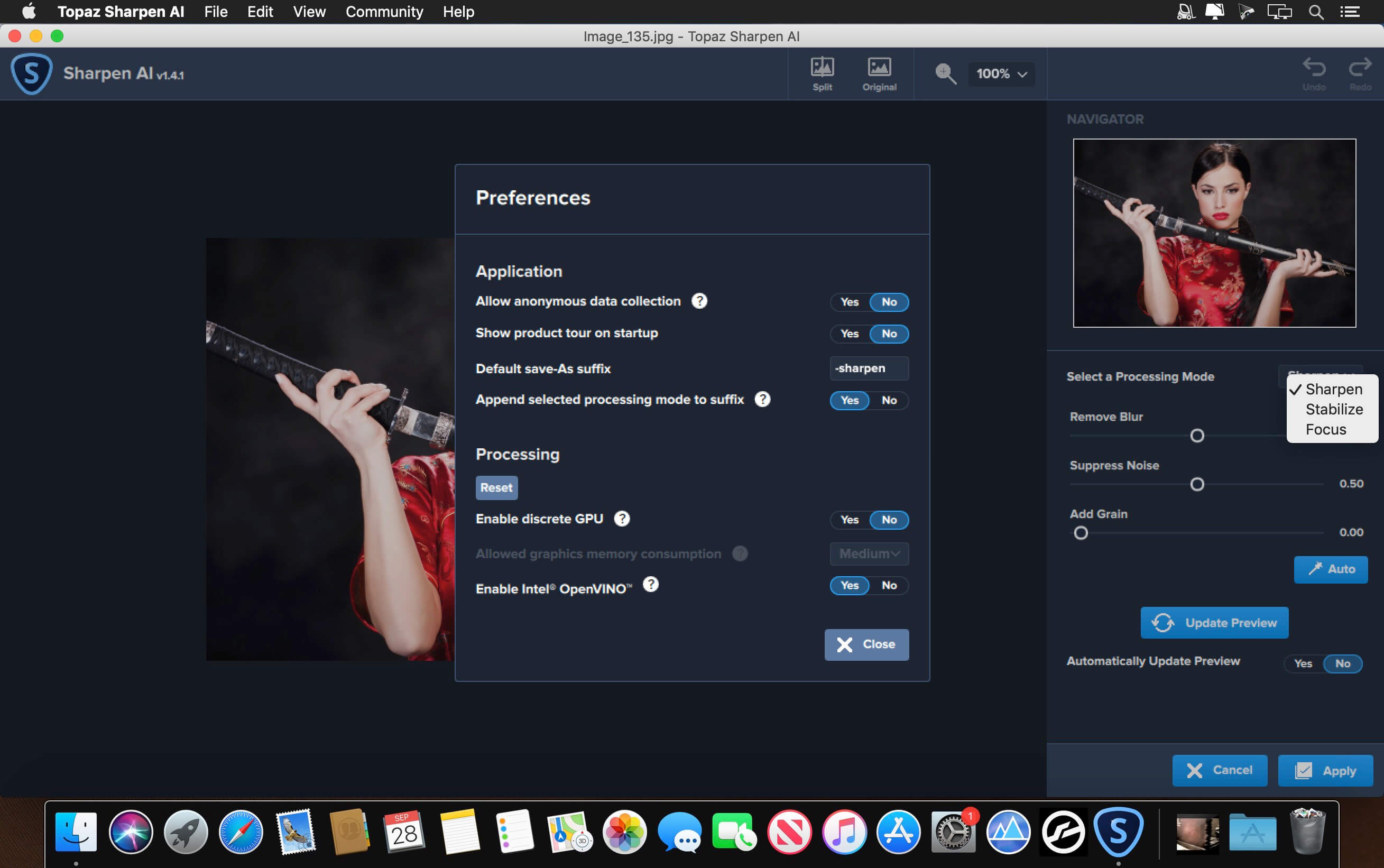Open help for Enable discrete GPU
The image size is (1384, 868).
622,519
